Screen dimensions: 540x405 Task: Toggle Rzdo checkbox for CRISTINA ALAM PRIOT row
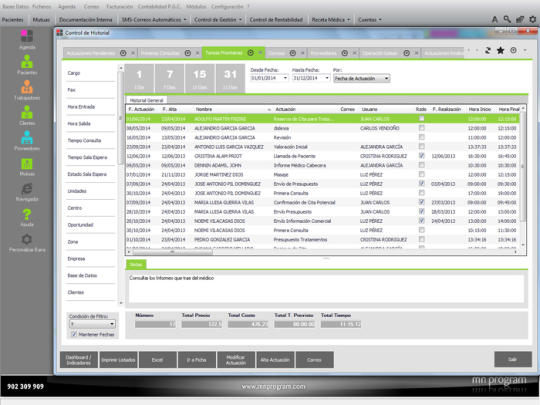click(x=421, y=156)
